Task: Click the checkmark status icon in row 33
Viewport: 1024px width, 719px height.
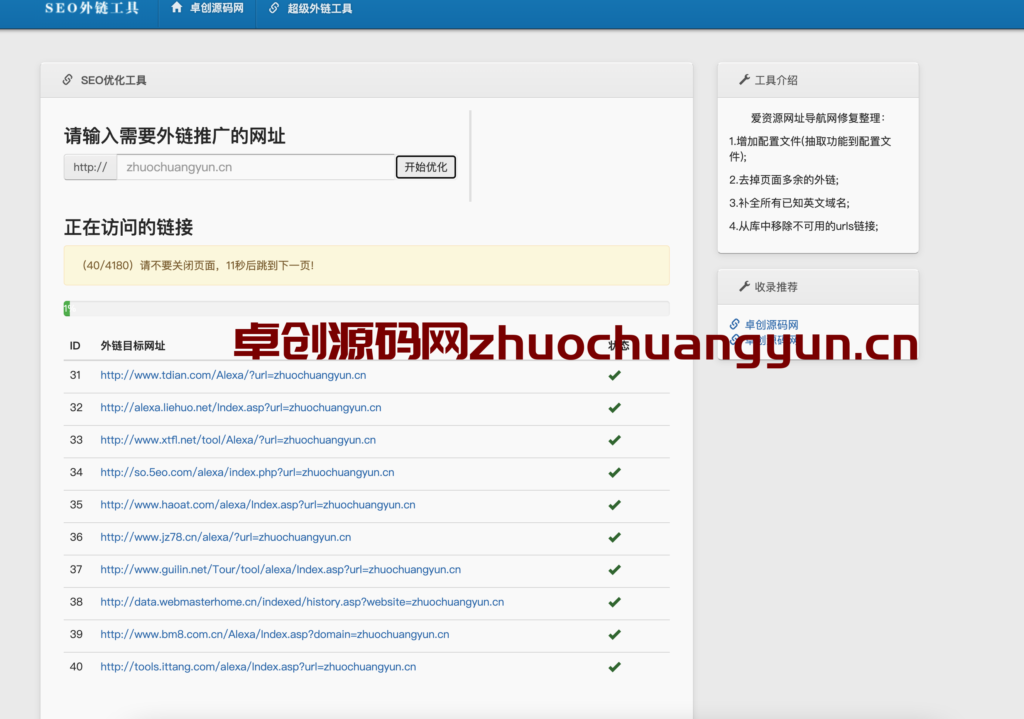Action: (x=615, y=440)
